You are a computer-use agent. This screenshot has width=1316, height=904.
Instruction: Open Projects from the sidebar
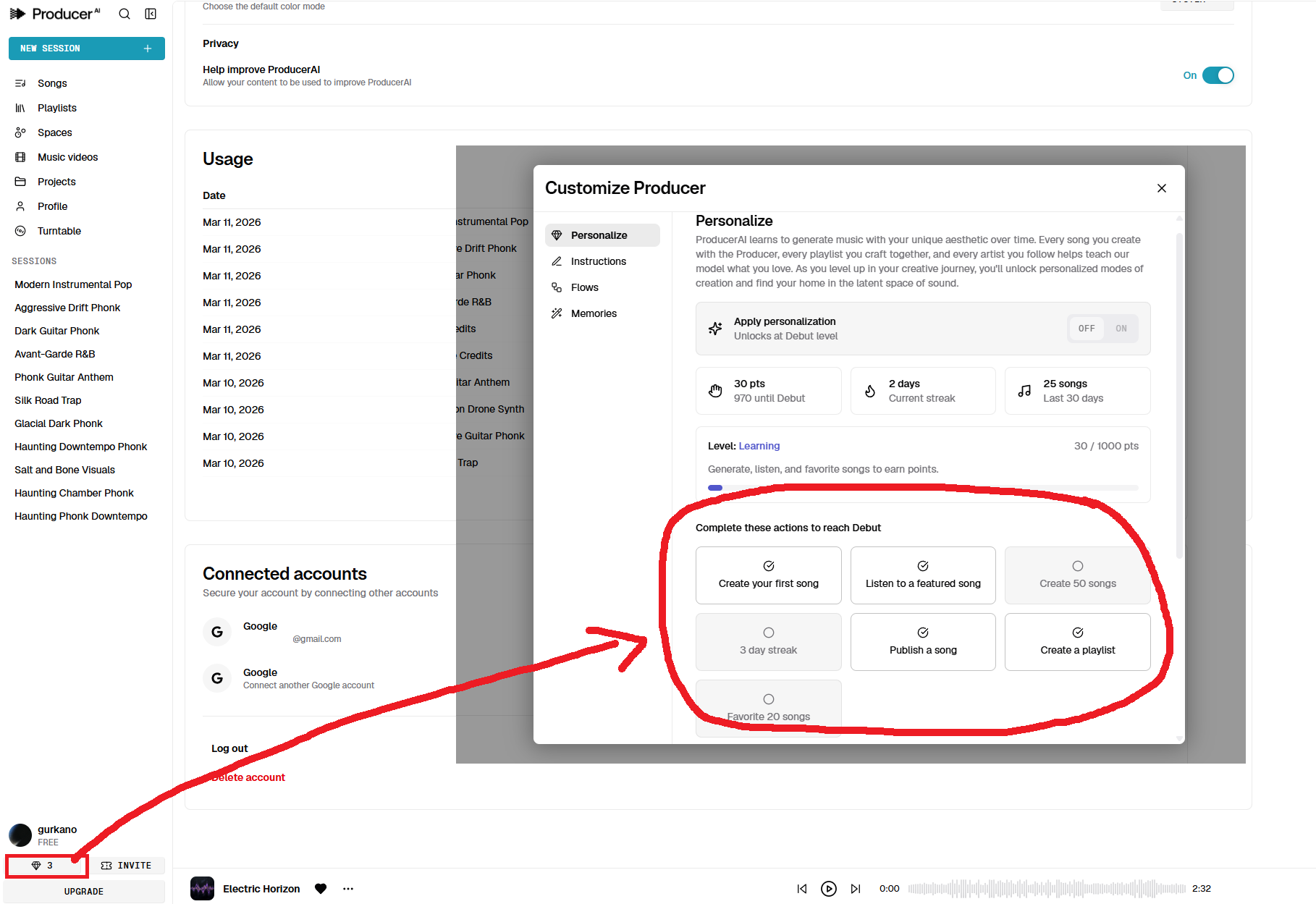(x=56, y=182)
